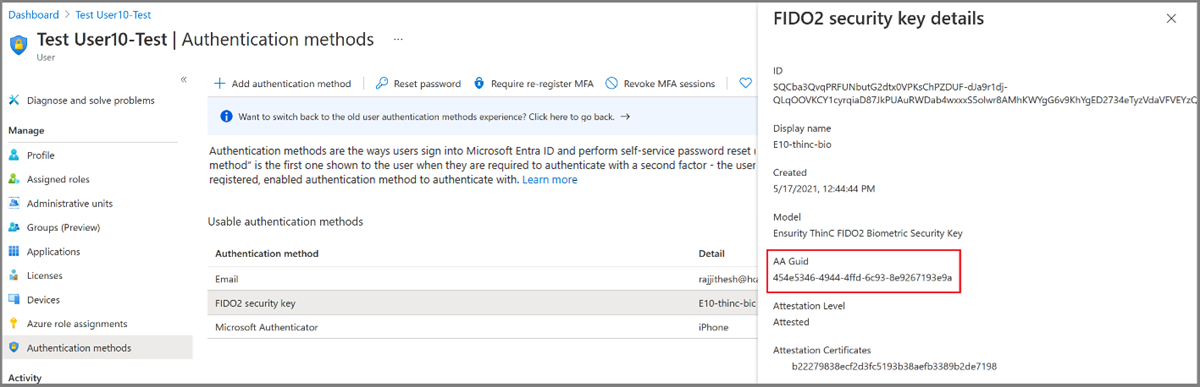Click the AA Guid value 454e5346-4944
The width and height of the screenshot is (1200, 387).
[x=863, y=277]
